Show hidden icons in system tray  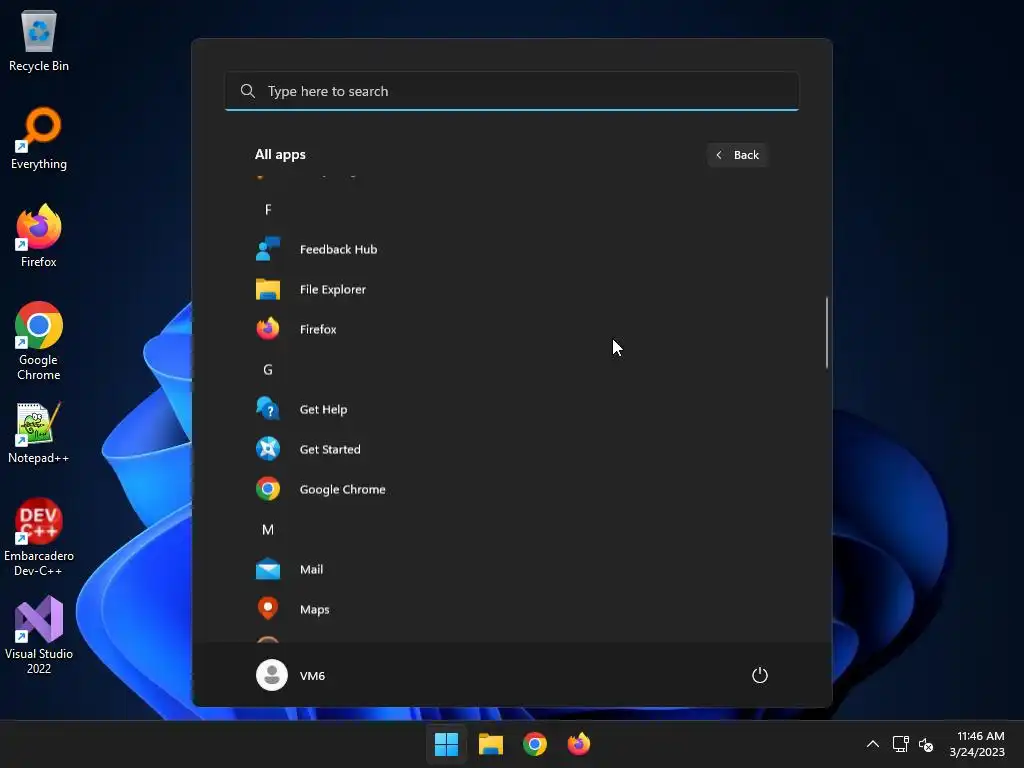872,744
